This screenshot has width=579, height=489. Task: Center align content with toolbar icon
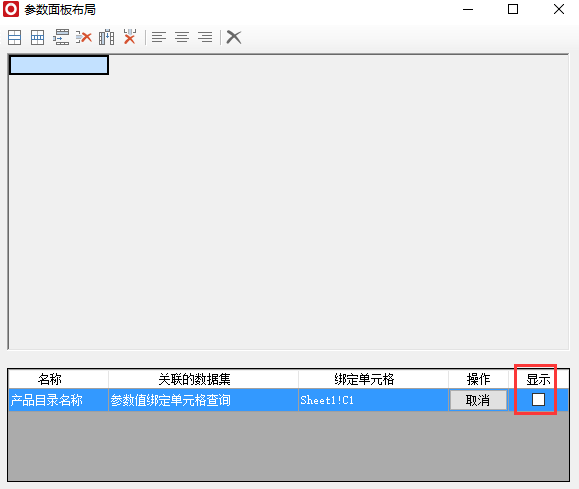(182, 37)
